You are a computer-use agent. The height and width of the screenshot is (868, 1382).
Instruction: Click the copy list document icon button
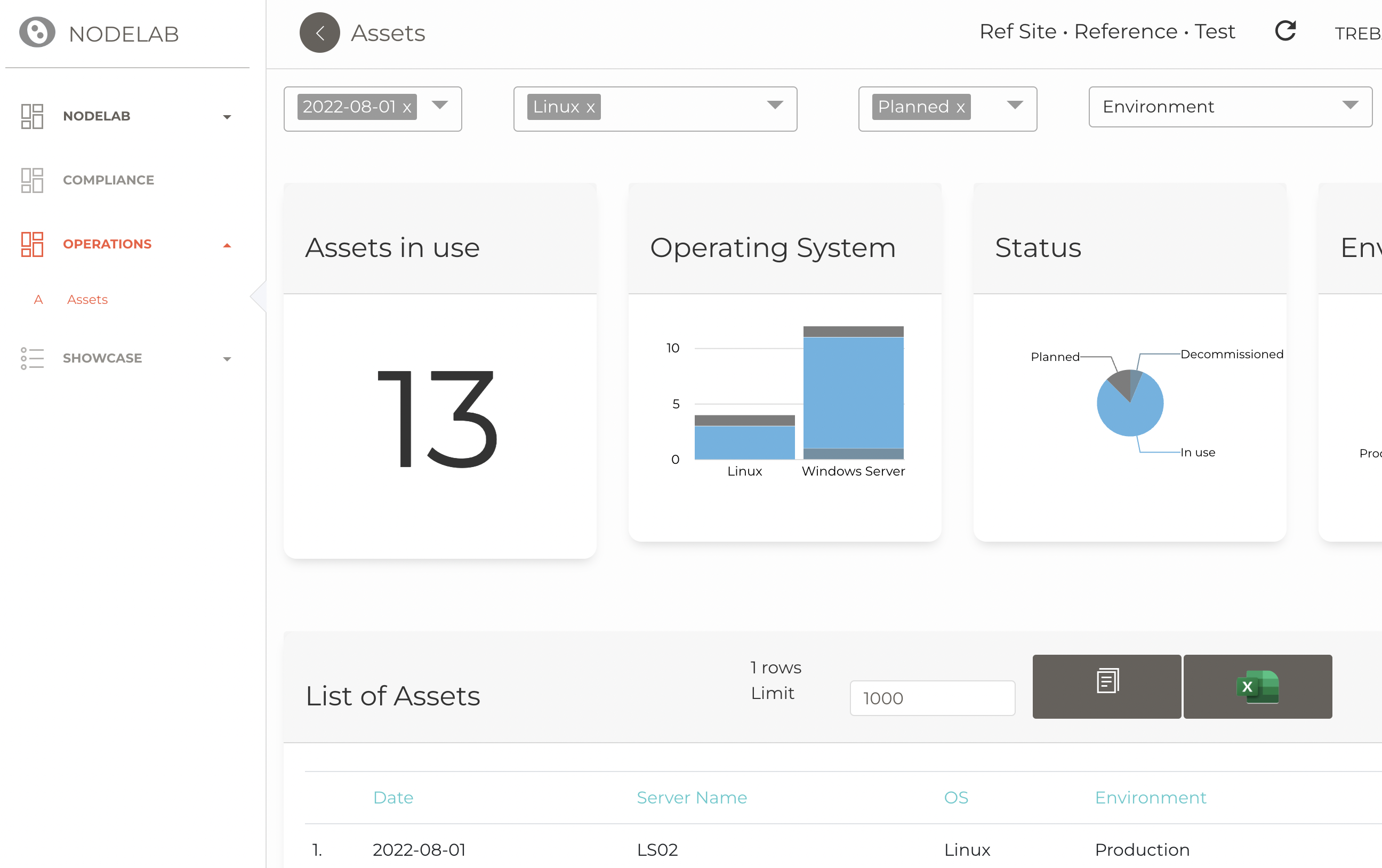click(x=1106, y=686)
